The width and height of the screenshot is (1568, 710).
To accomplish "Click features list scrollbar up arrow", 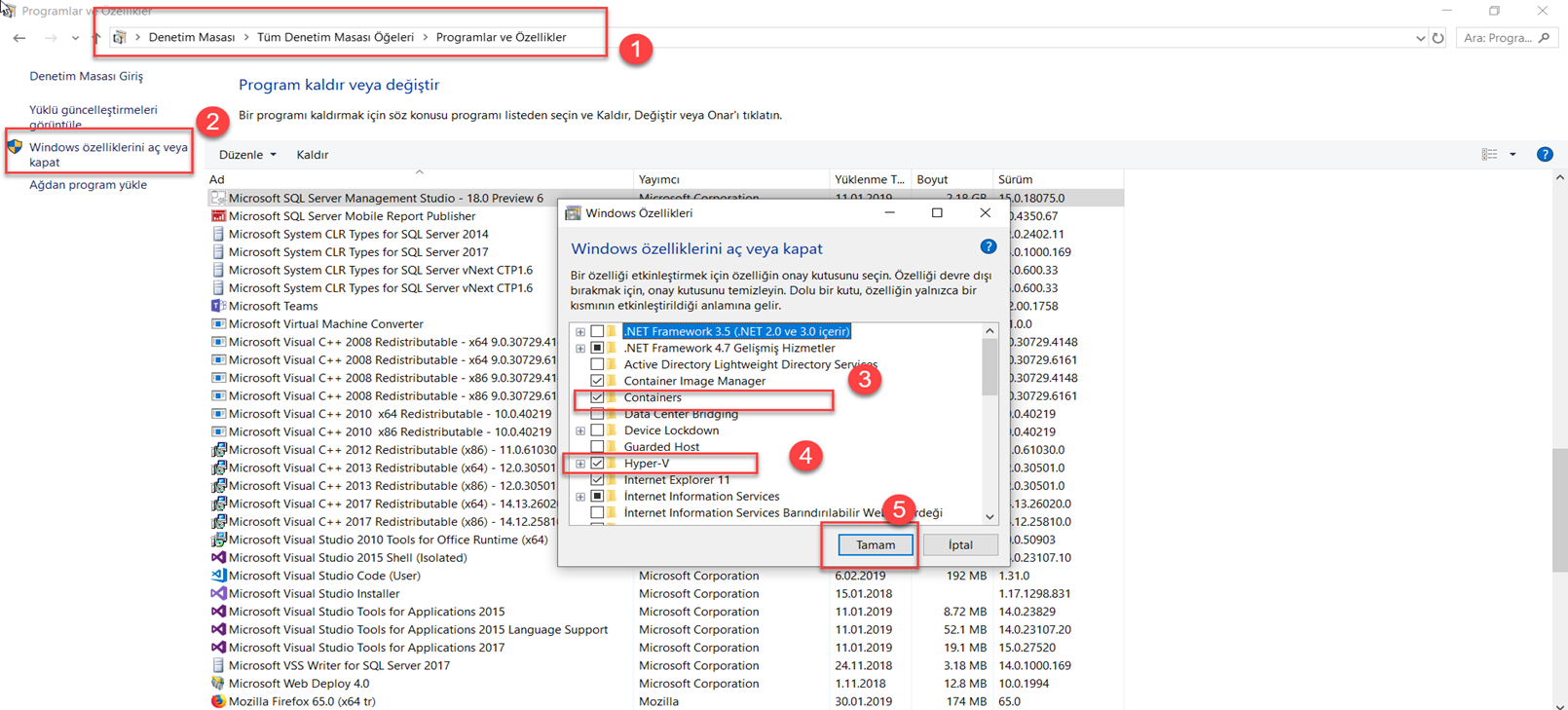I will (989, 331).
